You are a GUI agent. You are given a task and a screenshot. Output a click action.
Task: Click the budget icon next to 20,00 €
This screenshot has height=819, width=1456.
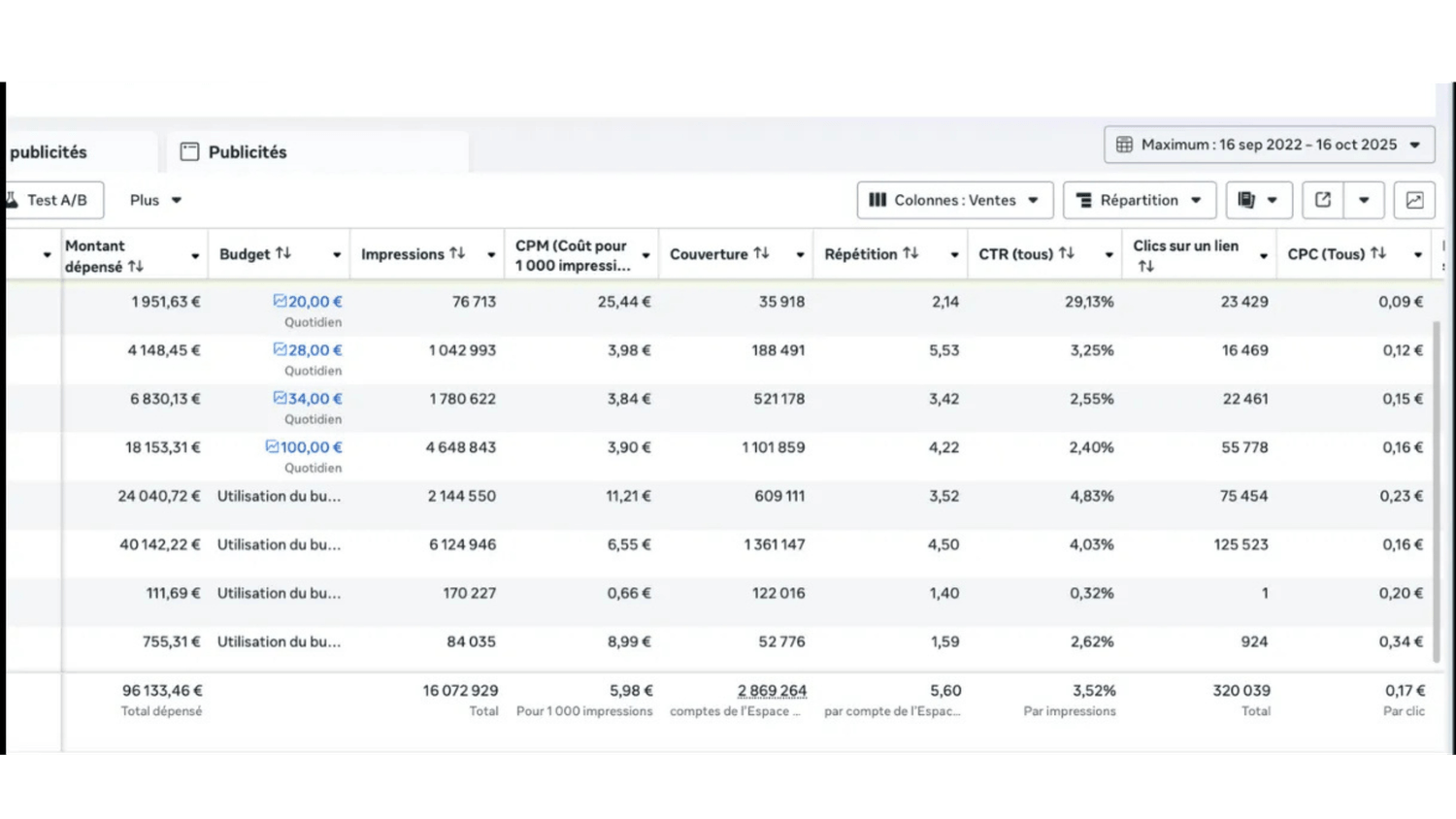(280, 301)
